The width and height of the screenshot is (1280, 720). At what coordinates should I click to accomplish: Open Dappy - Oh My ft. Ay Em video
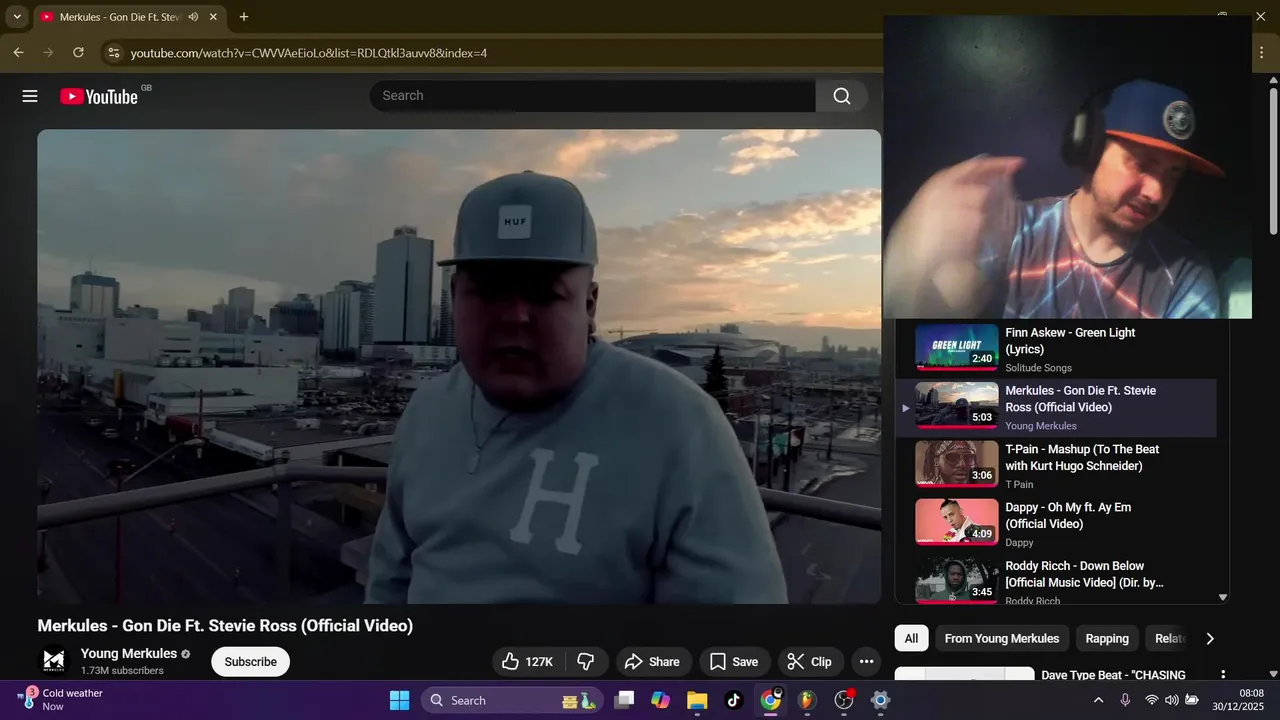(x=1056, y=523)
